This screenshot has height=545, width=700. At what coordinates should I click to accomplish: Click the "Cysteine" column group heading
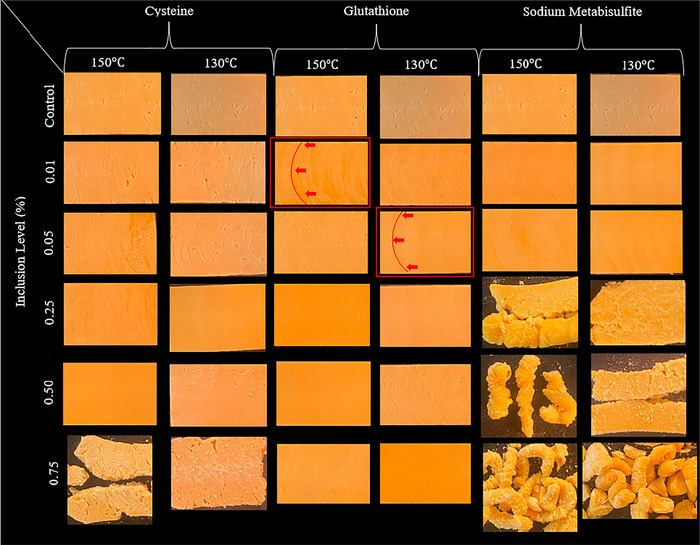click(169, 11)
